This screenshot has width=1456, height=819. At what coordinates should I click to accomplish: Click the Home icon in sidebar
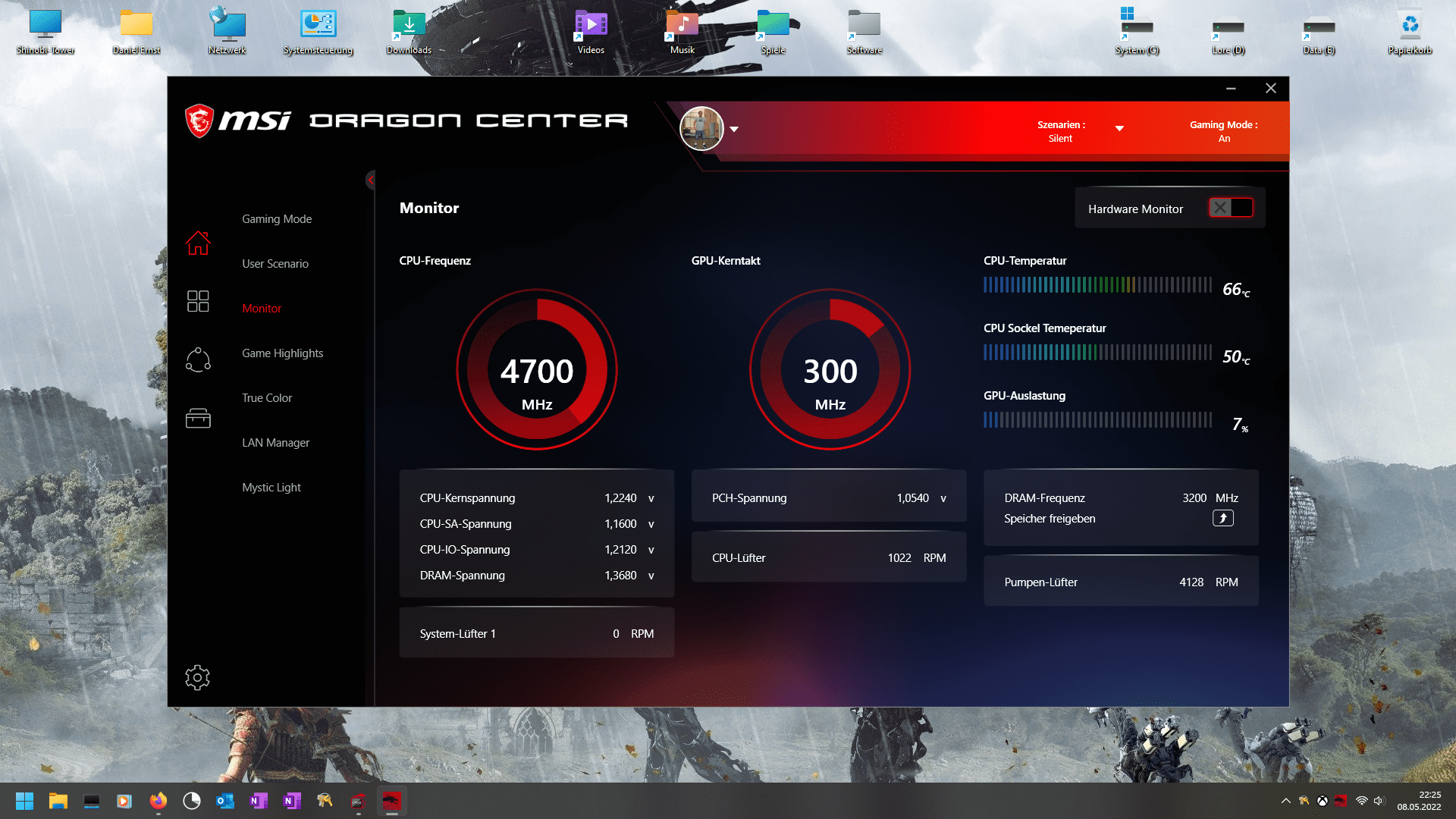click(x=198, y=243)
